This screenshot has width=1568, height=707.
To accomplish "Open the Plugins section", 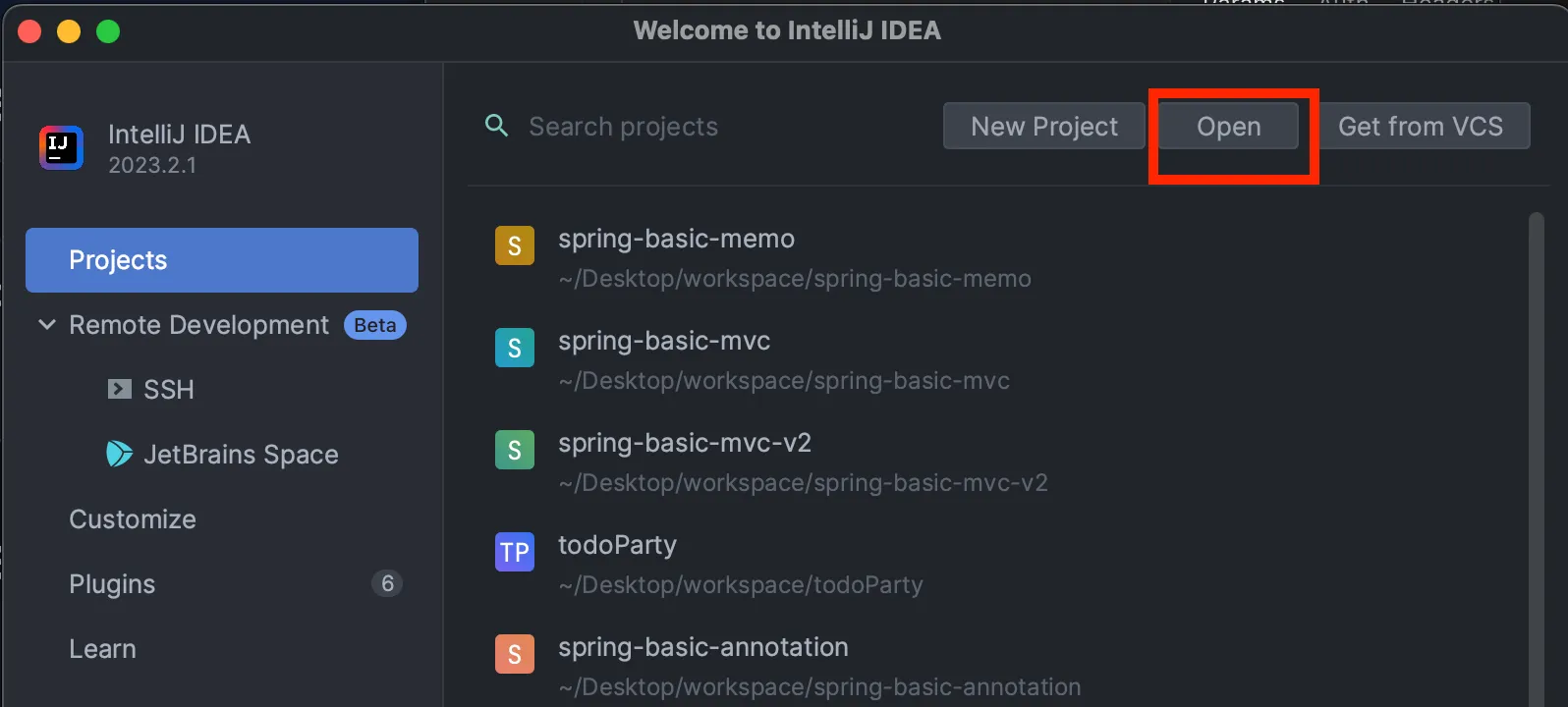I will pos(112,584).
